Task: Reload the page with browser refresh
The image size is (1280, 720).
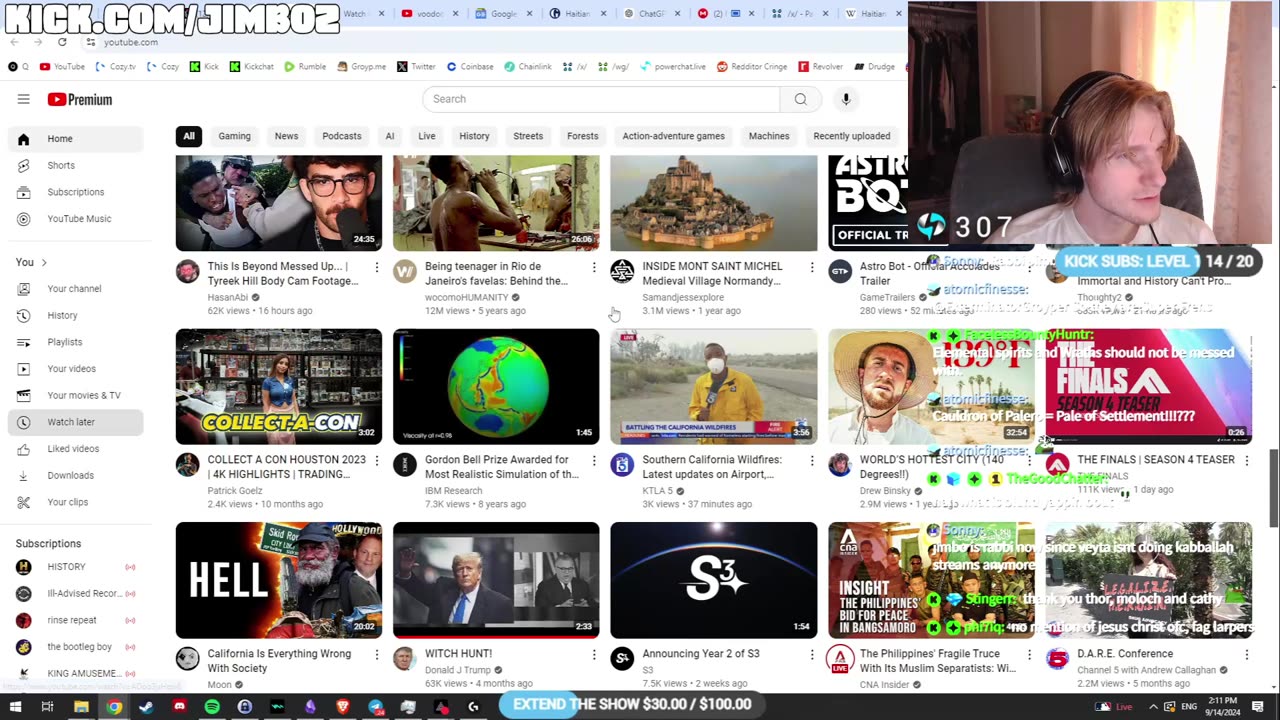Action: coord(62,42)
